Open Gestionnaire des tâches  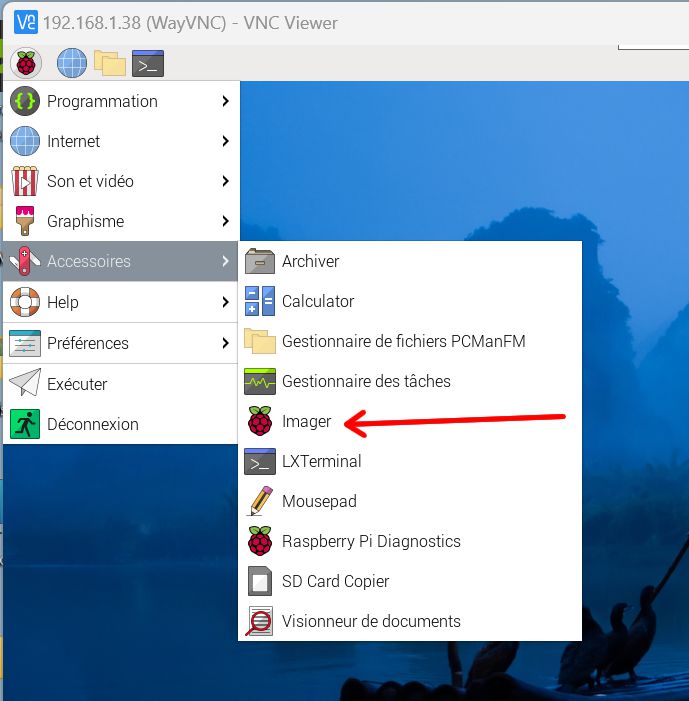pyautogui.click(x=410, y=381)
